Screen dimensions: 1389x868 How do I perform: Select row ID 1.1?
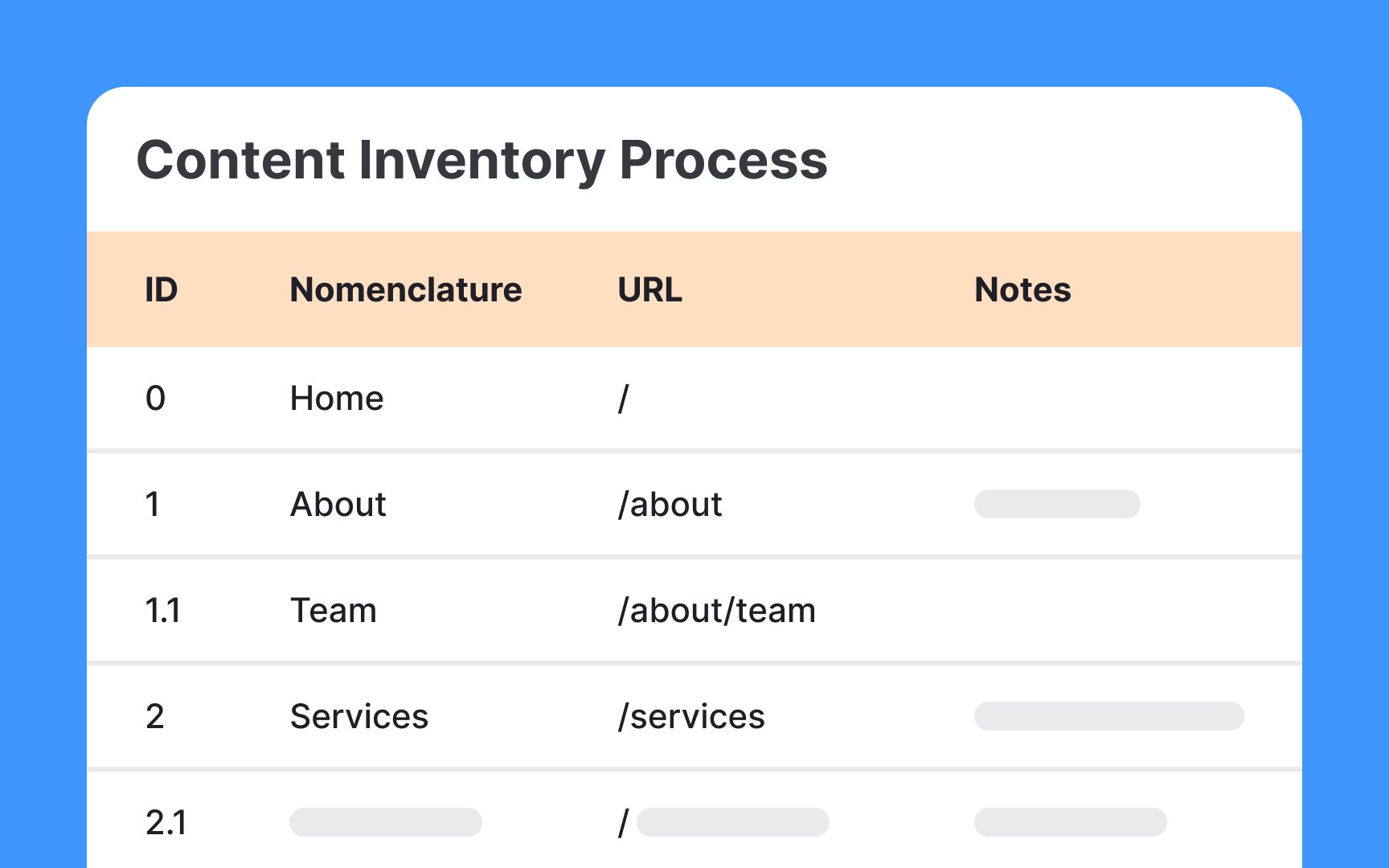(x=163, y=611)
